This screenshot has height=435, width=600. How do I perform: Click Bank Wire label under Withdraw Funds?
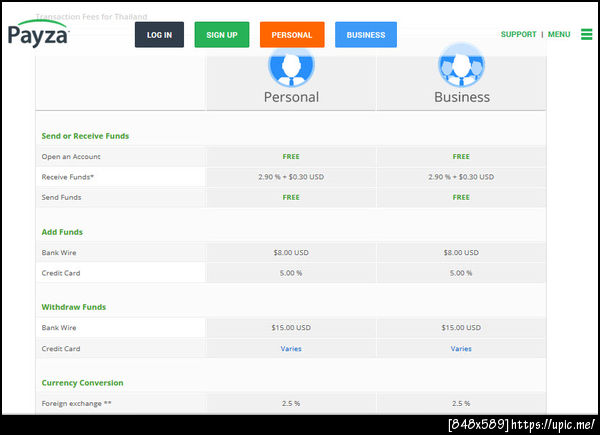point(59,328)
